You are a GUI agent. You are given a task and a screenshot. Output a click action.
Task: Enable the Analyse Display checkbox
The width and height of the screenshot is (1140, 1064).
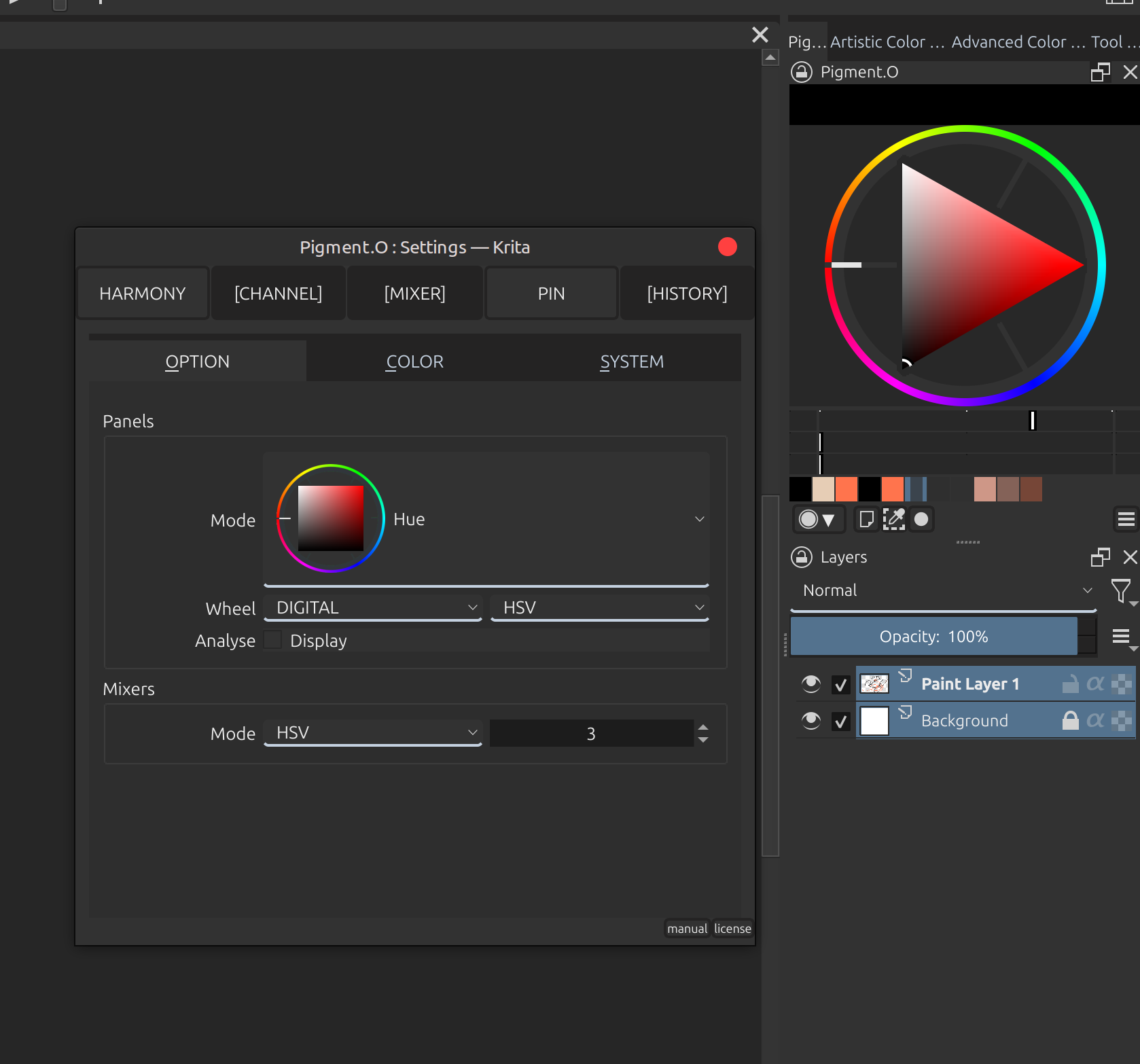273,640
